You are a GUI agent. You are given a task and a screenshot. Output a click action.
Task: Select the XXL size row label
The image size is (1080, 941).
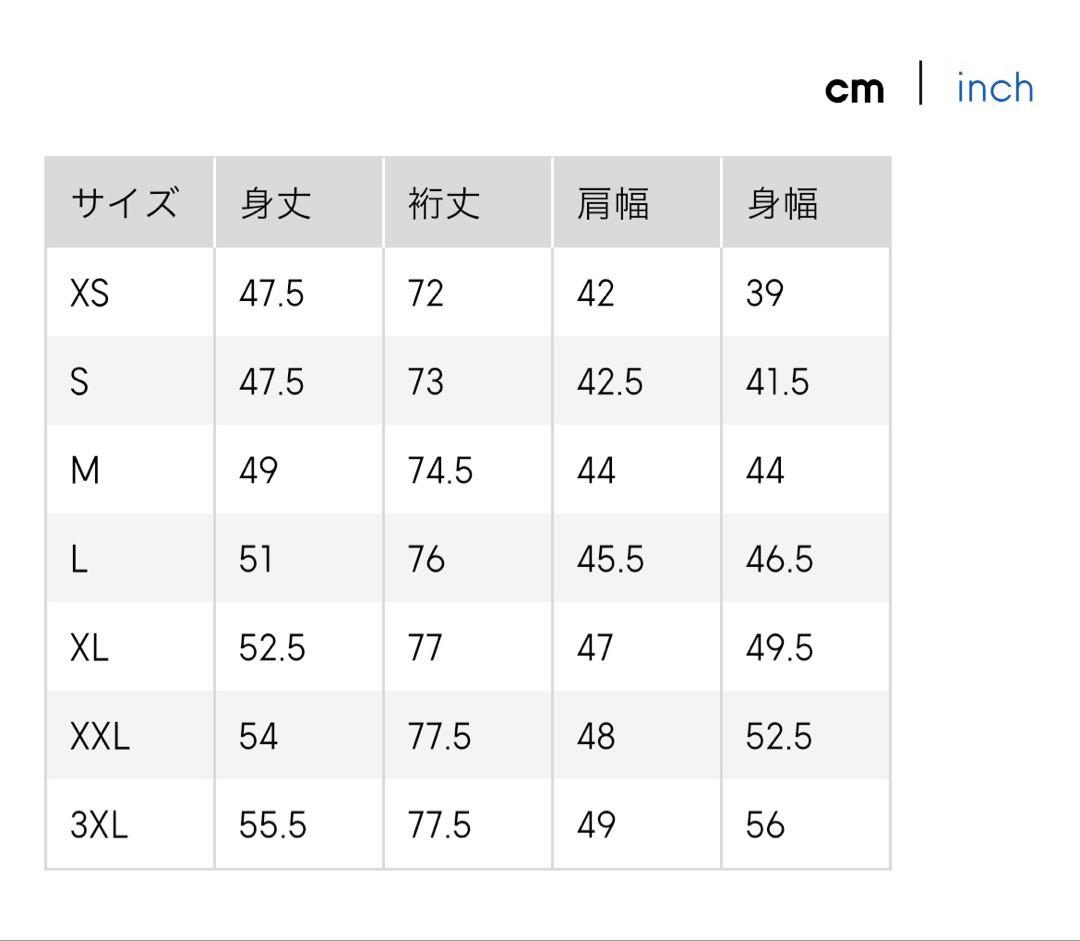point(100,737)
